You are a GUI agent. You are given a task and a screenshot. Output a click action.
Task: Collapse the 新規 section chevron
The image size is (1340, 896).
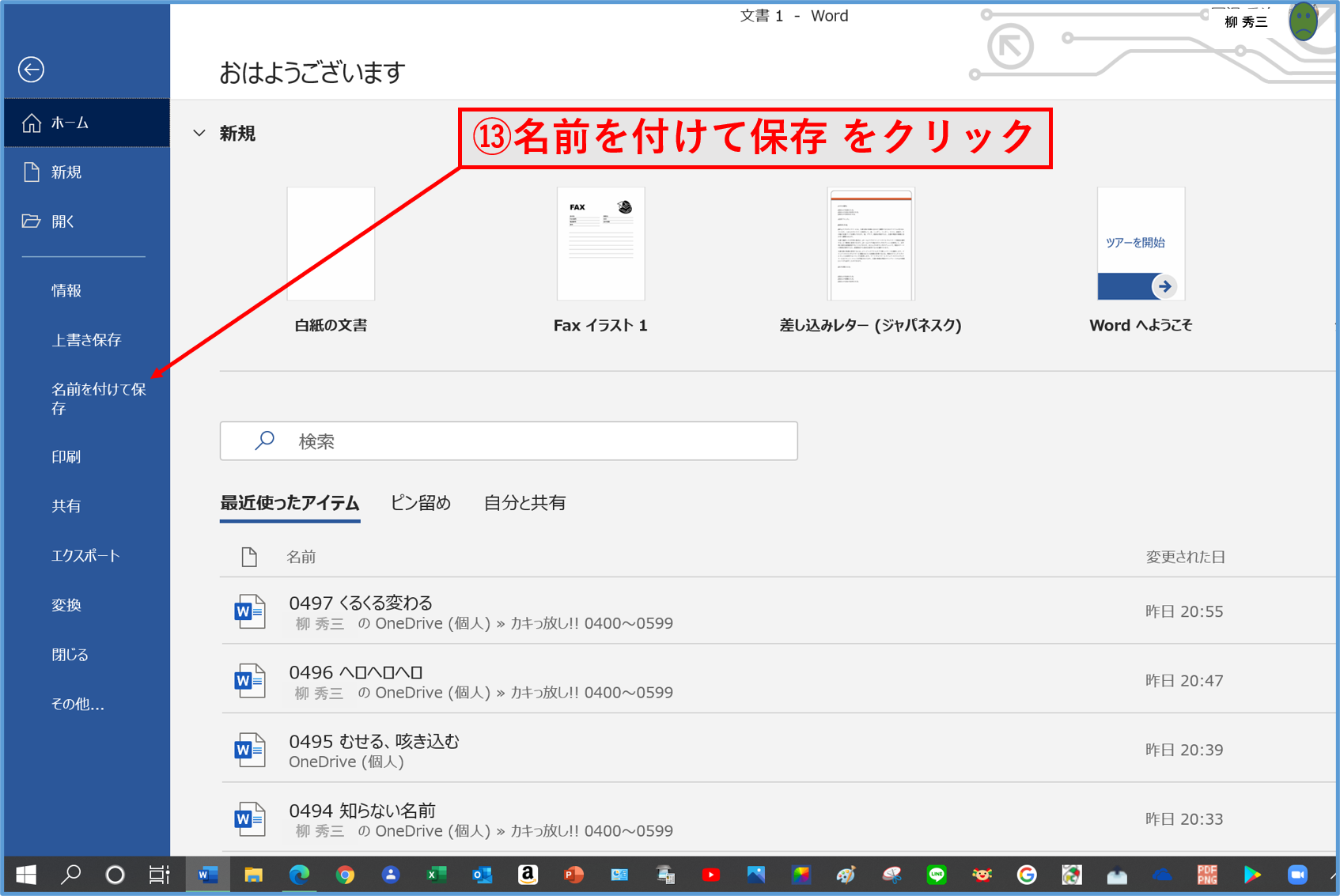199,134
